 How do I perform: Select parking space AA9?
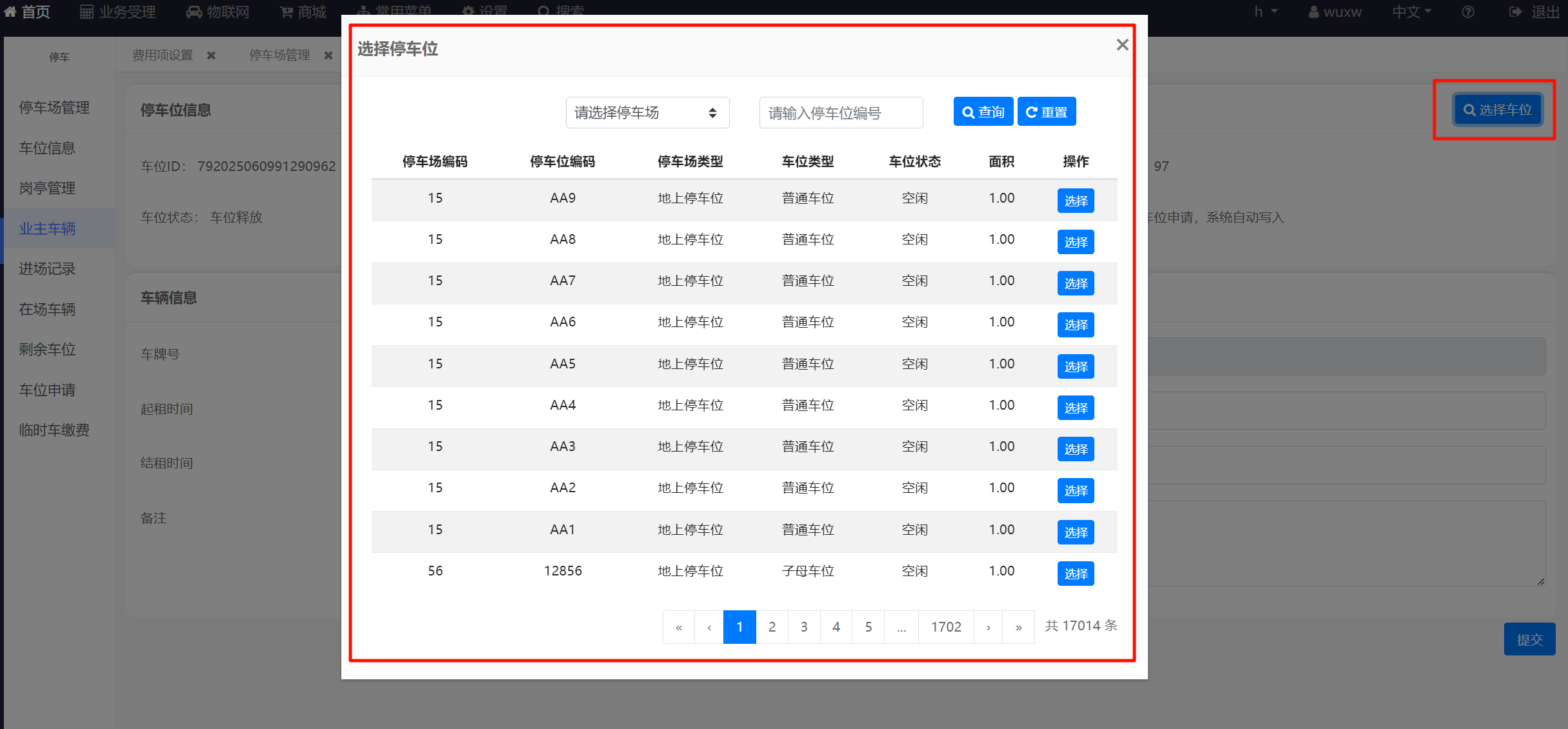click(1076, 201)
